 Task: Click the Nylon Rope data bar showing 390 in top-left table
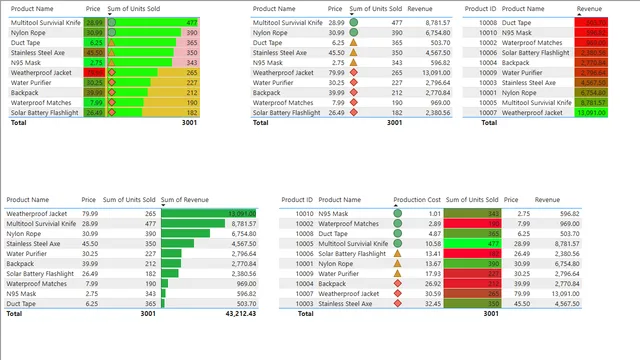point(144,33)
